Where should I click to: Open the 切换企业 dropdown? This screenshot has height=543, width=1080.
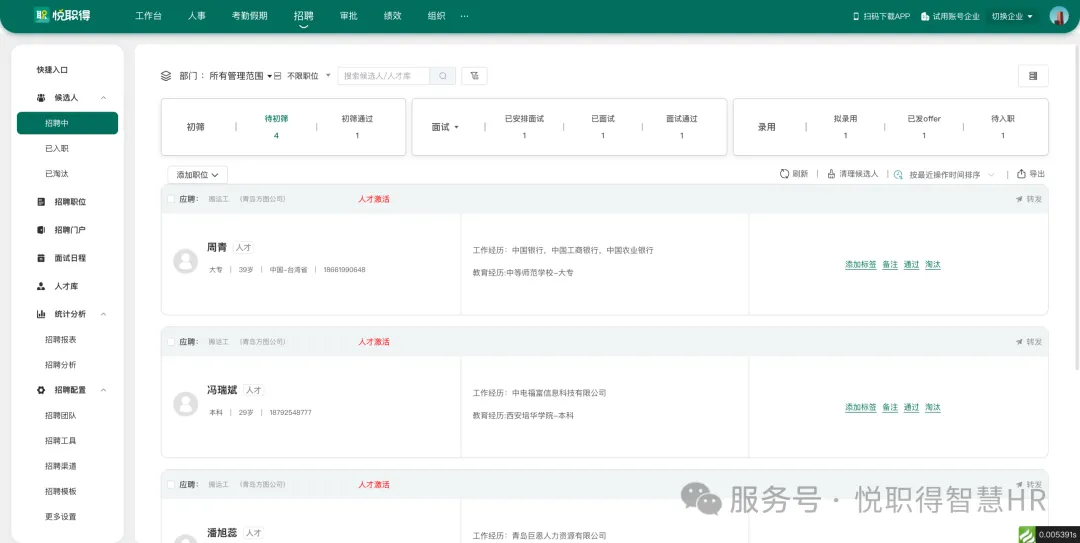point(1012,16)
